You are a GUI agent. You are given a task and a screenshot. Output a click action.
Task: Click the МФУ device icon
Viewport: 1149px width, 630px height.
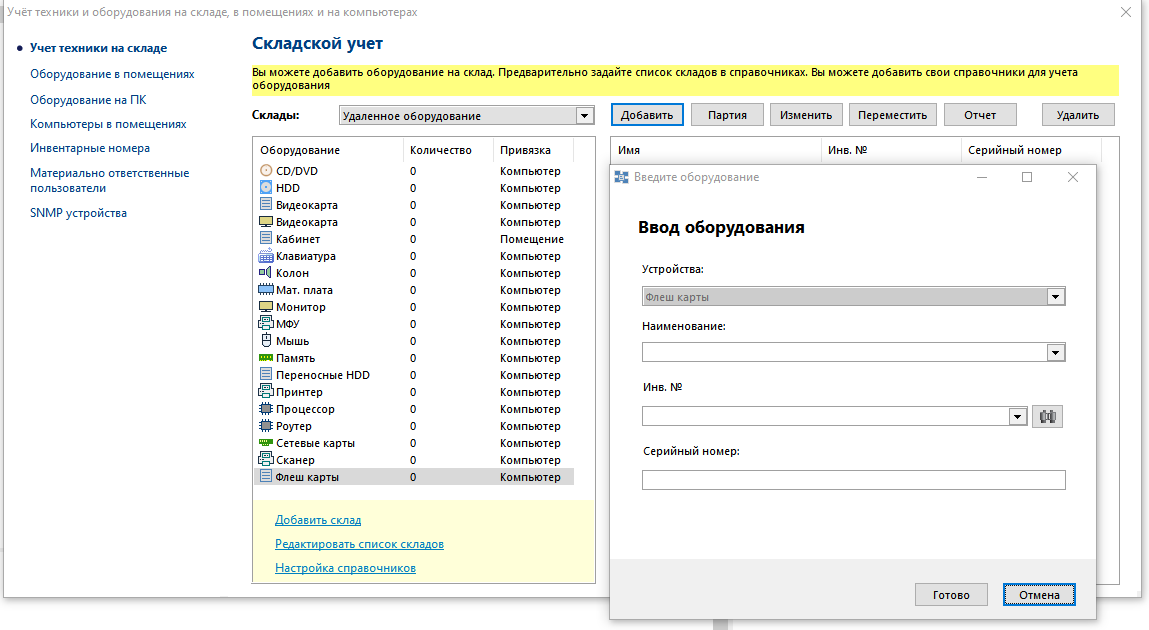pos(265,323)
